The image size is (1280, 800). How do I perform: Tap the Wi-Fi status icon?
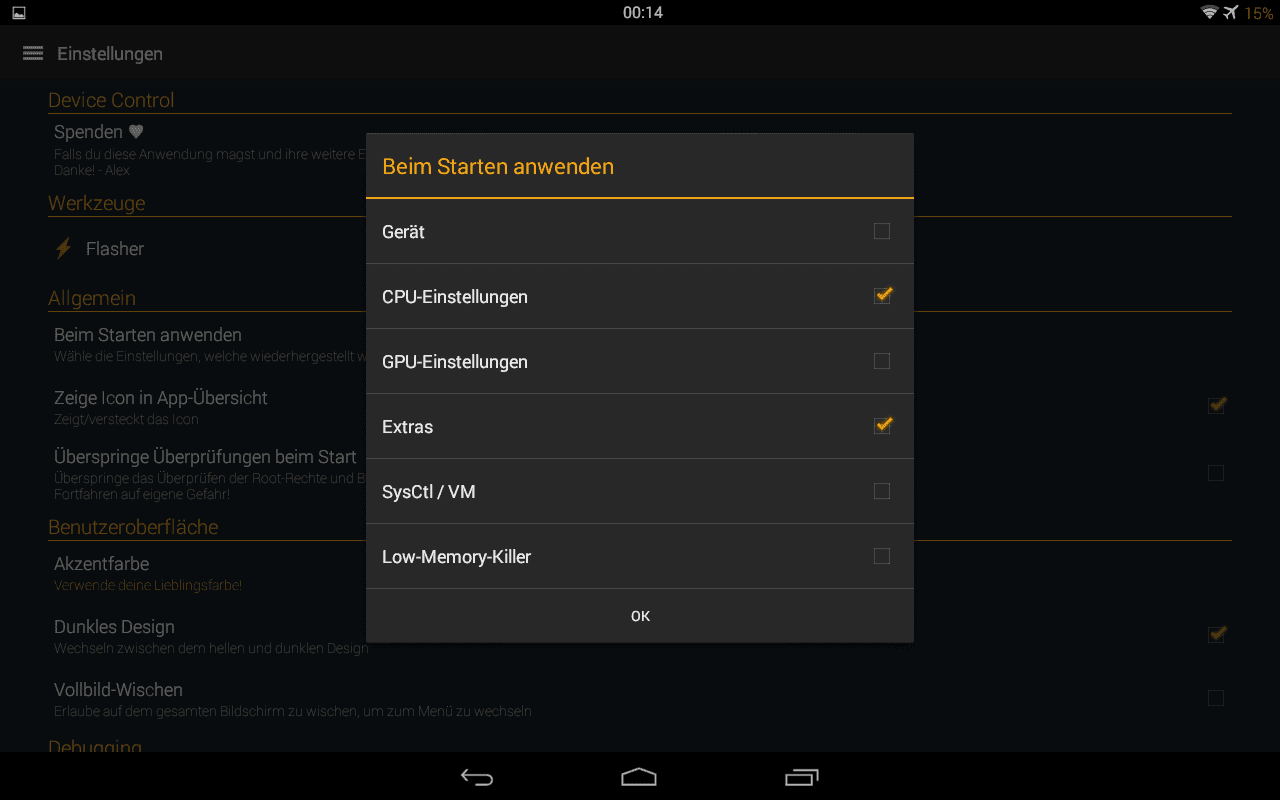click(x=1210, y=13)
